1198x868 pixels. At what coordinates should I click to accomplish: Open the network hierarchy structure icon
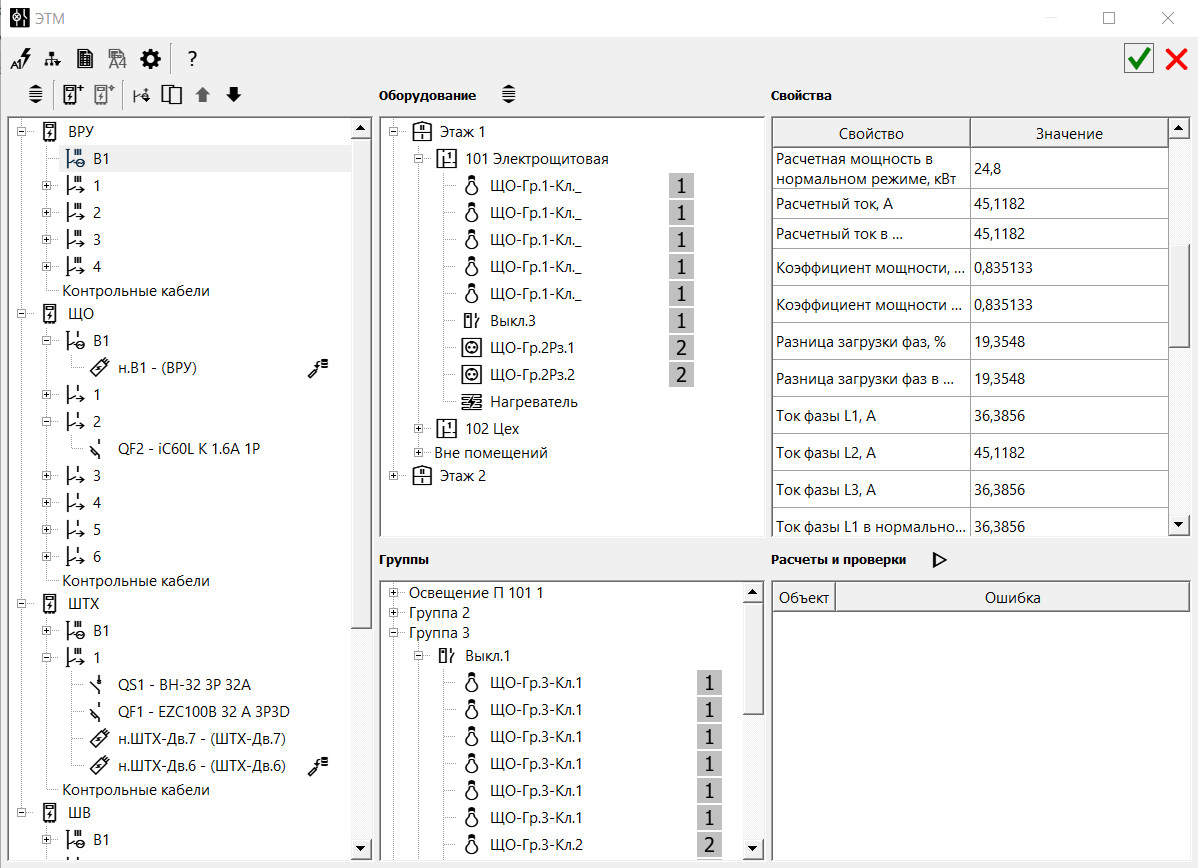[53, 59]
